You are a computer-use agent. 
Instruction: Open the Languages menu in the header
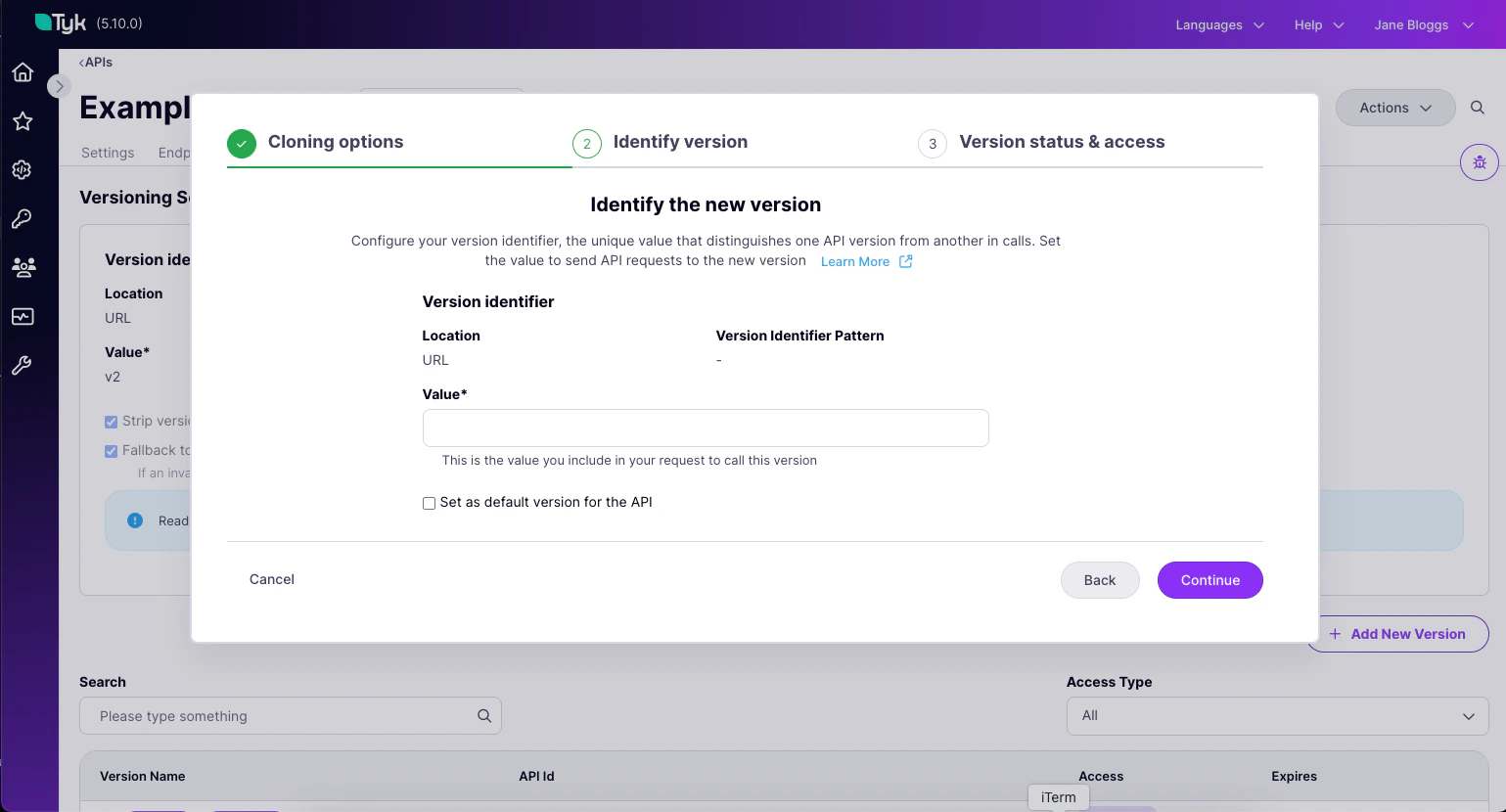1218,25
